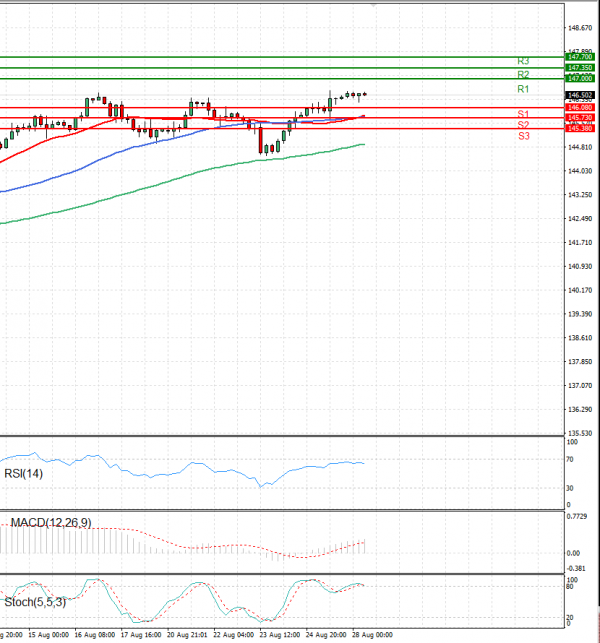Click the 23 Aug 12:00 time label
Screen dimensions: 600x643
(x=280, y=635)
